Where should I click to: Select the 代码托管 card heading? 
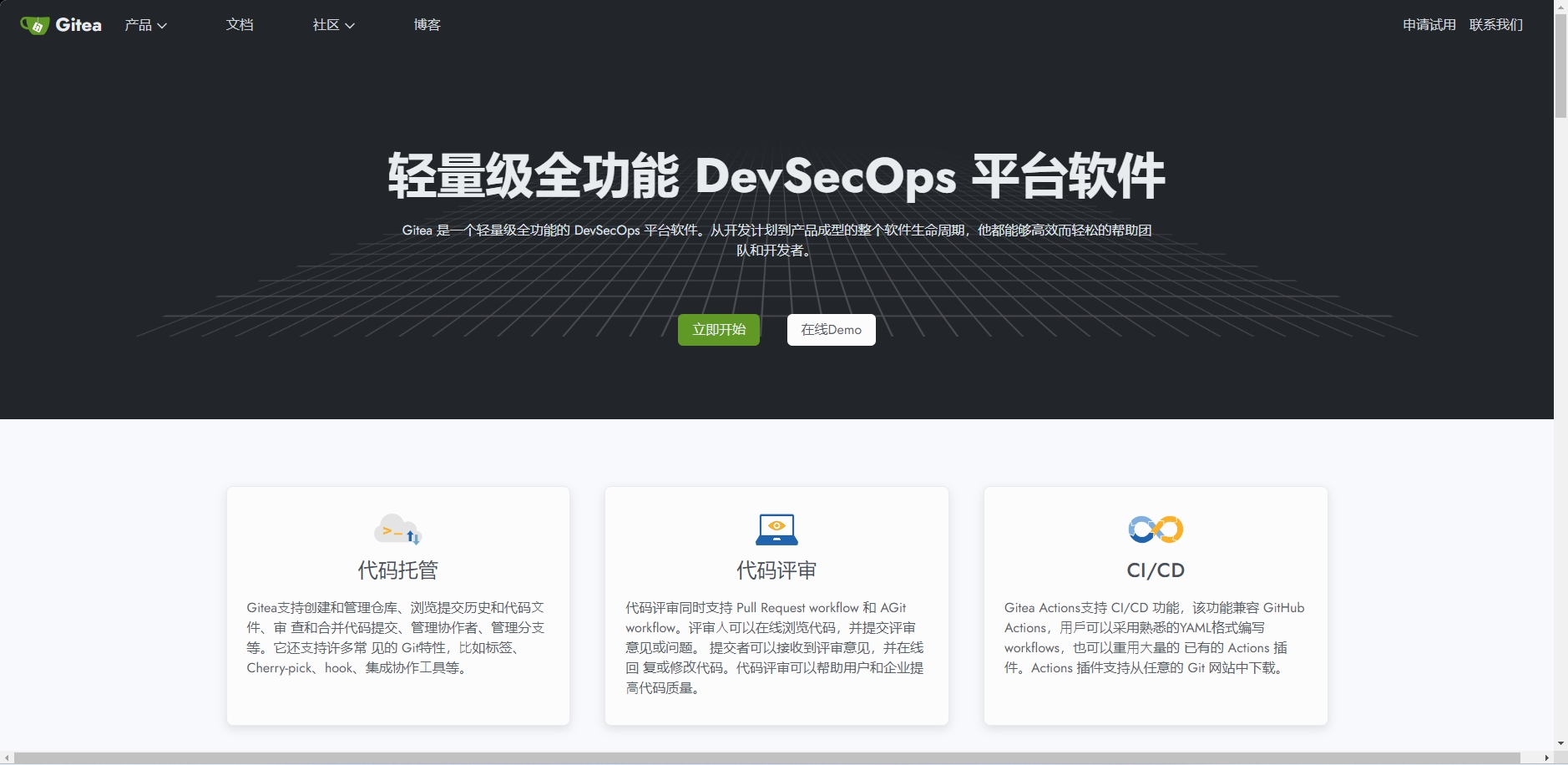point(398,570)
